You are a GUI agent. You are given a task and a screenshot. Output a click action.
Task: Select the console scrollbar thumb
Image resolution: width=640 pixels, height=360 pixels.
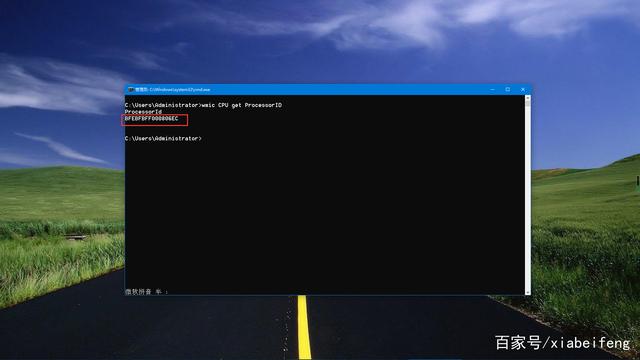(x=528, y=104)
